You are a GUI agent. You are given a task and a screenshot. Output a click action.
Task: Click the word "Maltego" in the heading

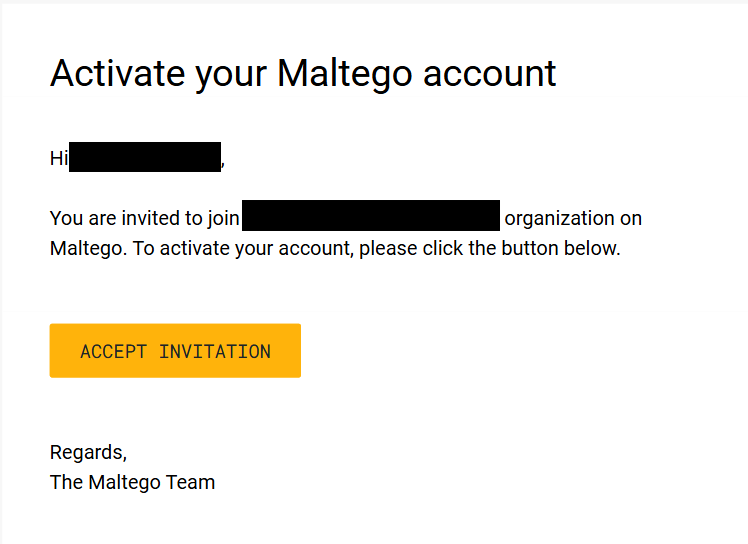[x=344, y=74]
